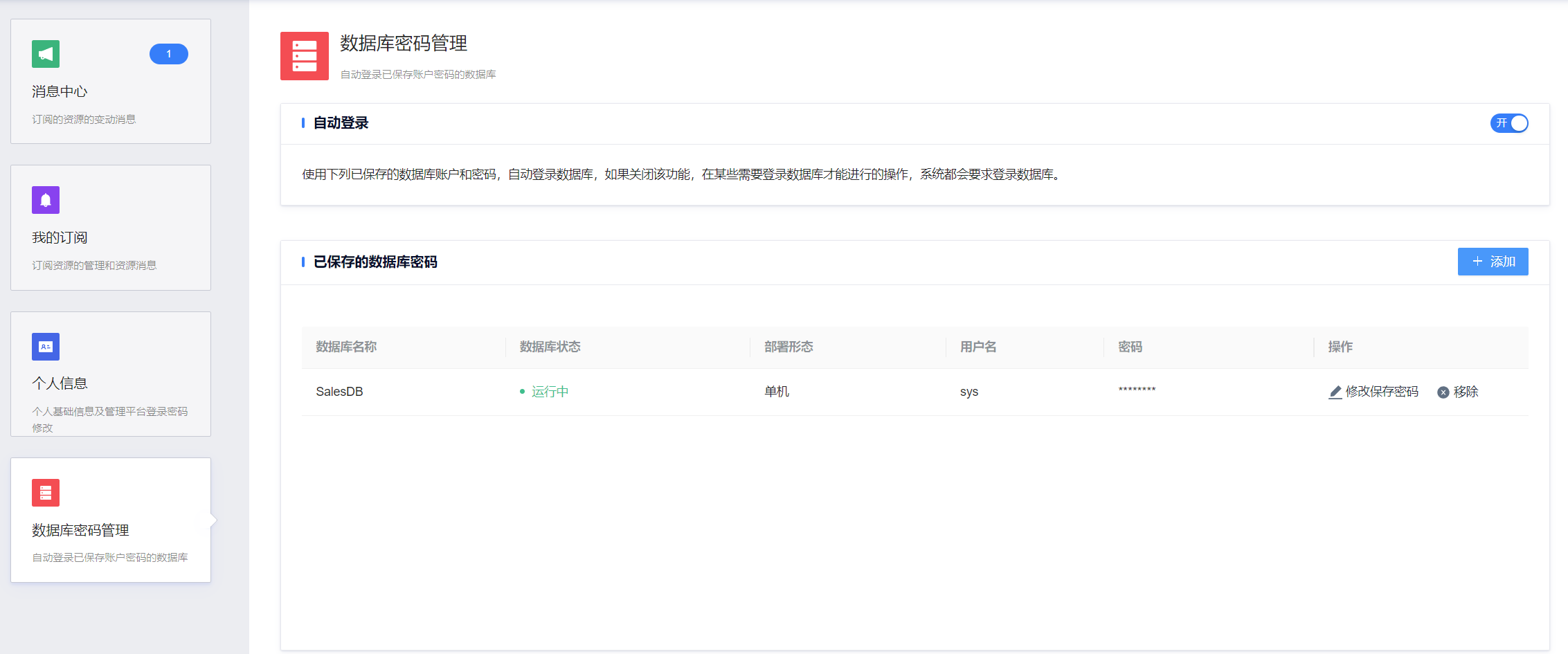Navigate to 我的订阅 in the sidebar
1568x654 pixels.
click(x=59, y=237)
